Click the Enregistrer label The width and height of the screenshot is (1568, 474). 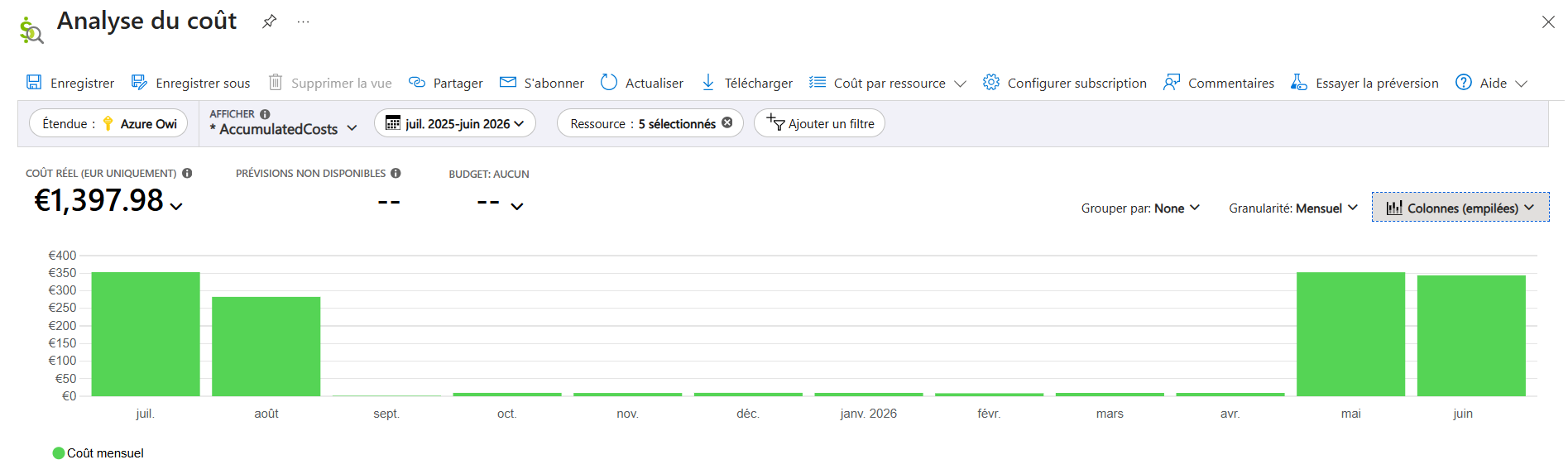tap(82, 83)
